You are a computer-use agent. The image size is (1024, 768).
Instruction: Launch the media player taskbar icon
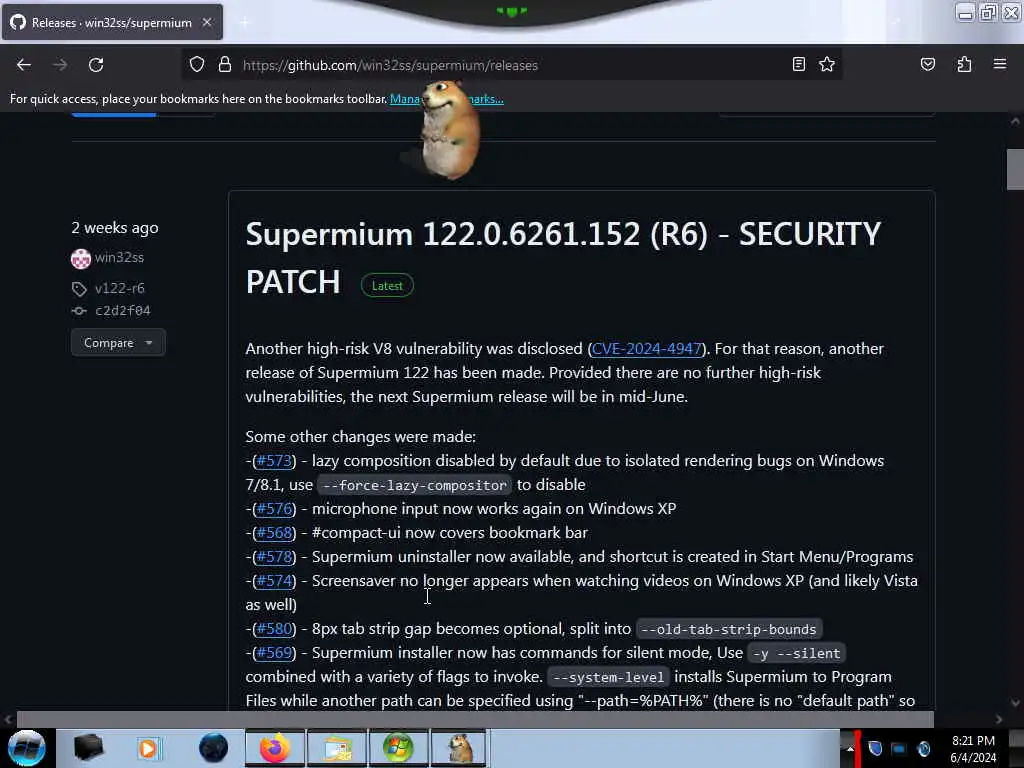click(x=148, y=748)
